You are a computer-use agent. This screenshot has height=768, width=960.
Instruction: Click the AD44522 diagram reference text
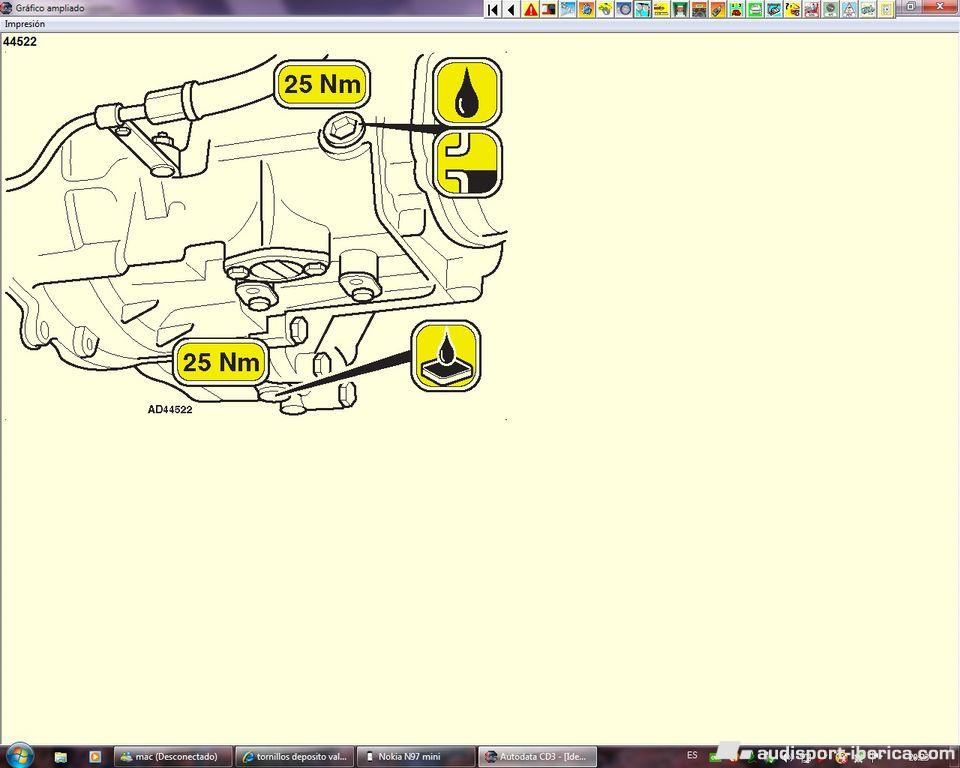point(170,410)
